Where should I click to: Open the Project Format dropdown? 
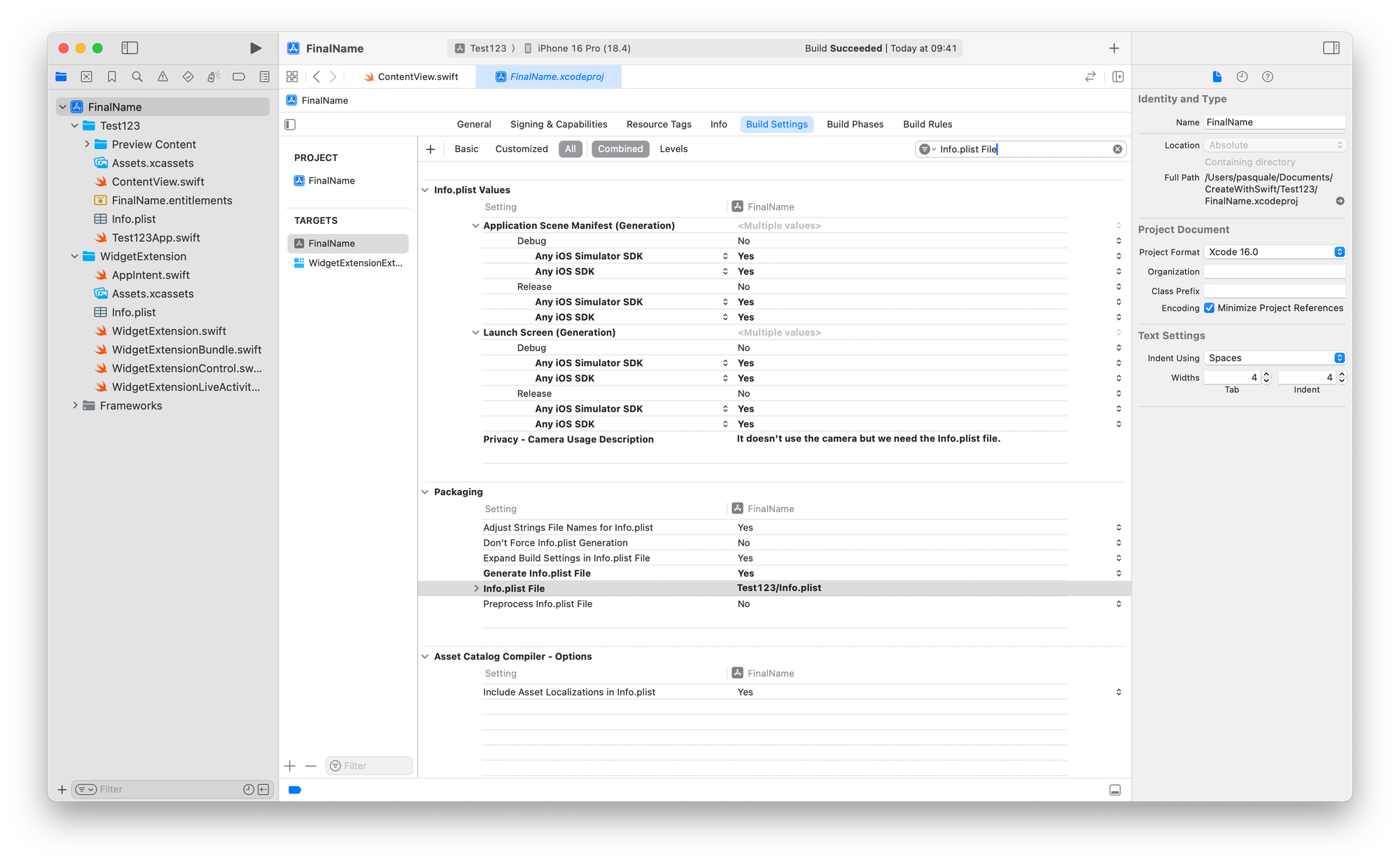(1274, 252)
